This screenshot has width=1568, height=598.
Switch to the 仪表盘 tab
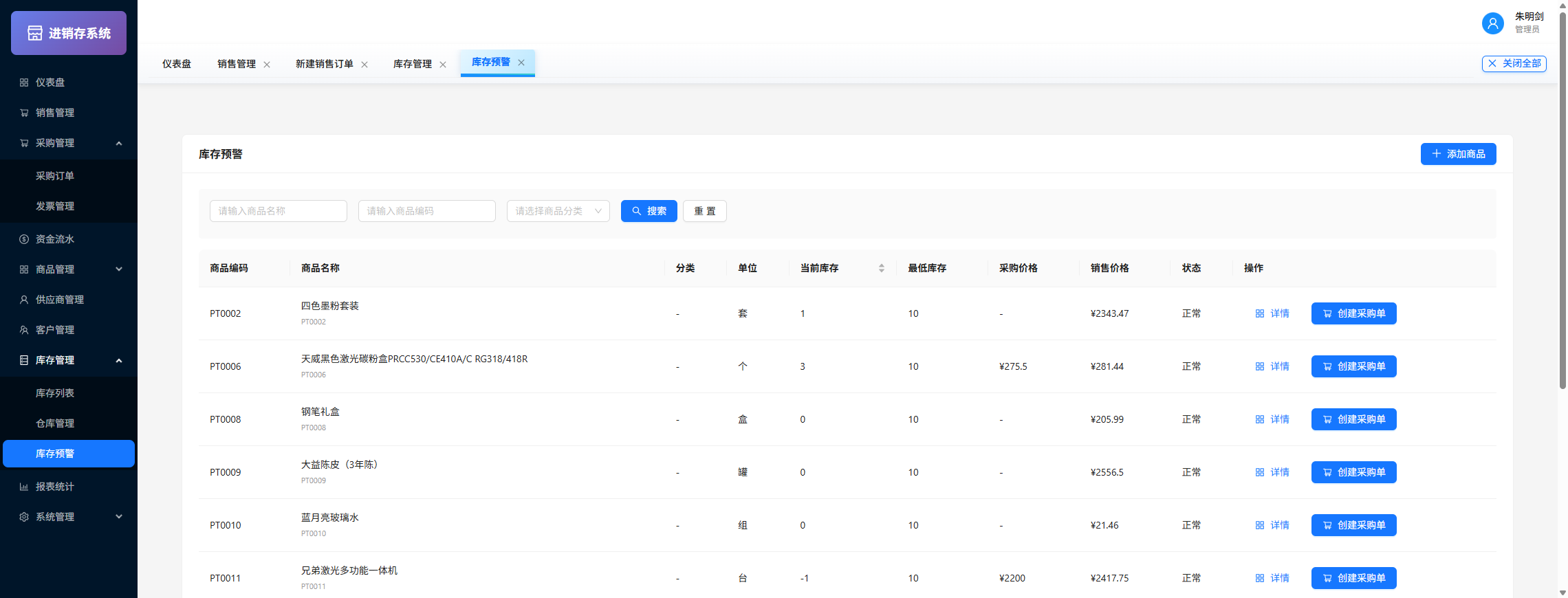[177, 64]
